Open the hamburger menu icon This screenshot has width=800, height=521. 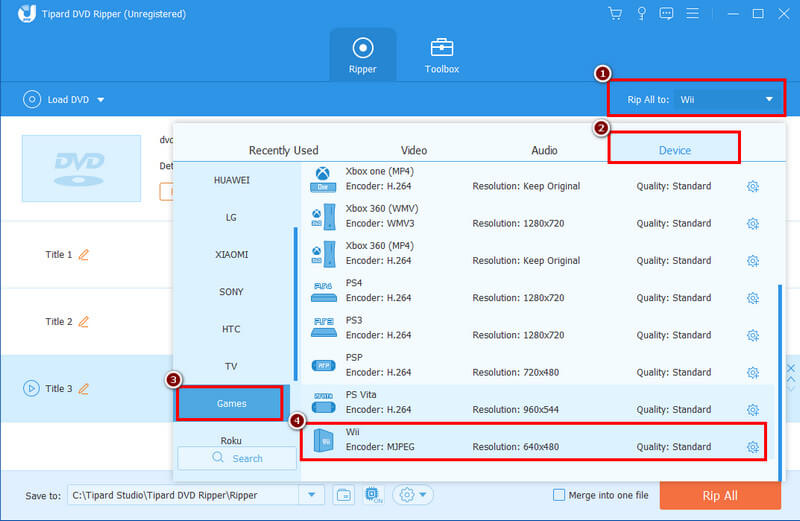(692, 13)
